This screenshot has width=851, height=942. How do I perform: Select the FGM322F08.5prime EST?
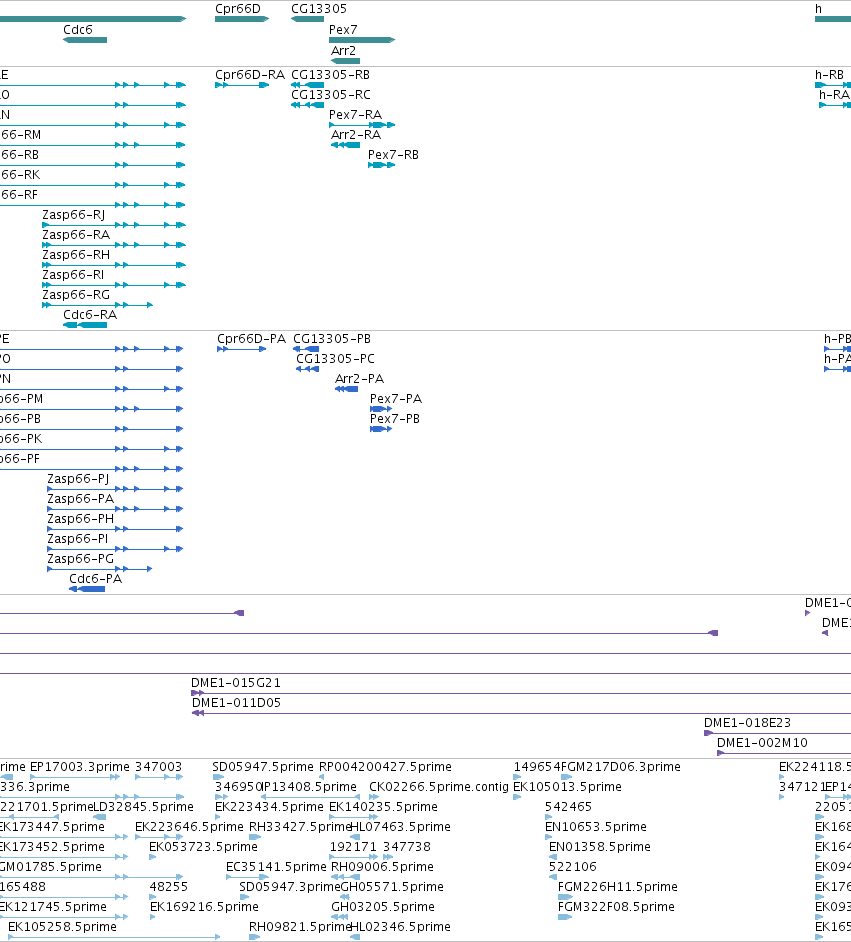565,917
